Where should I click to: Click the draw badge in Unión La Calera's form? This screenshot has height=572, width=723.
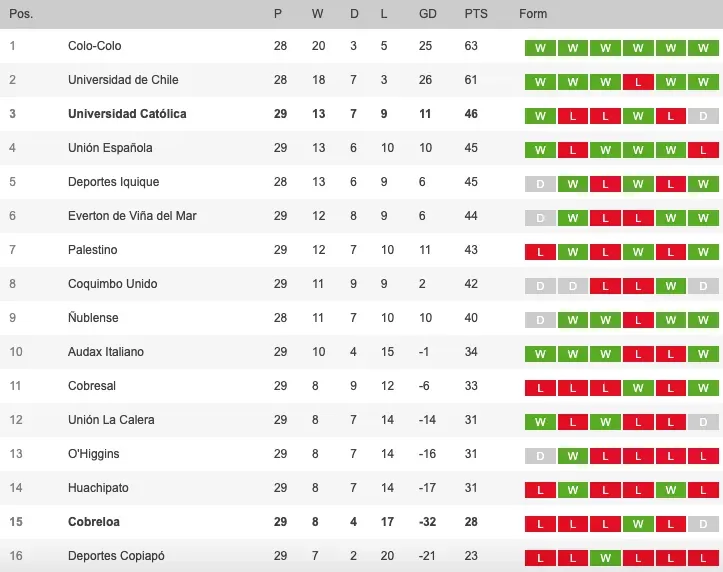point(702,422)
